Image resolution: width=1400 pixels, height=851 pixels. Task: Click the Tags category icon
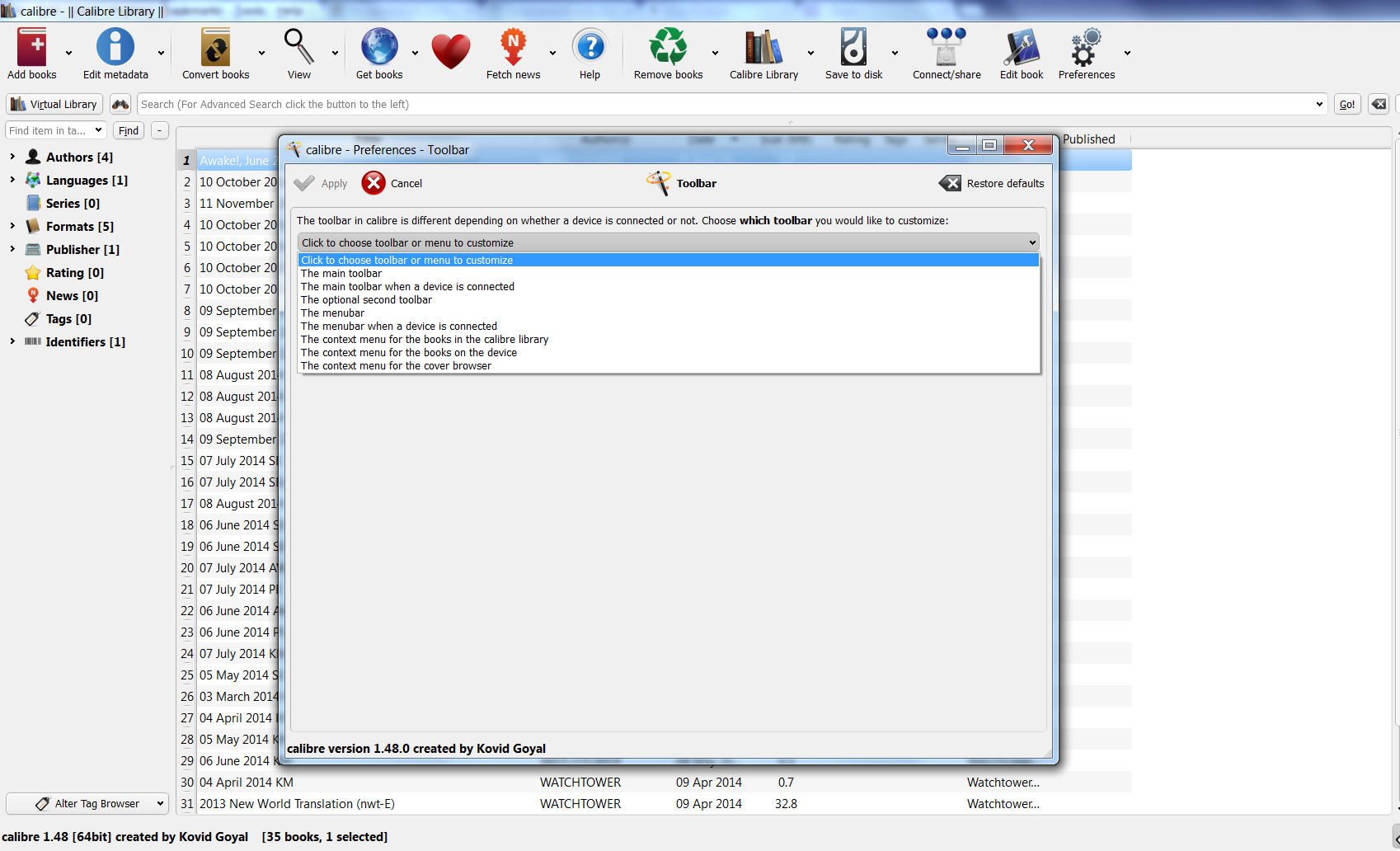point(33,318)
